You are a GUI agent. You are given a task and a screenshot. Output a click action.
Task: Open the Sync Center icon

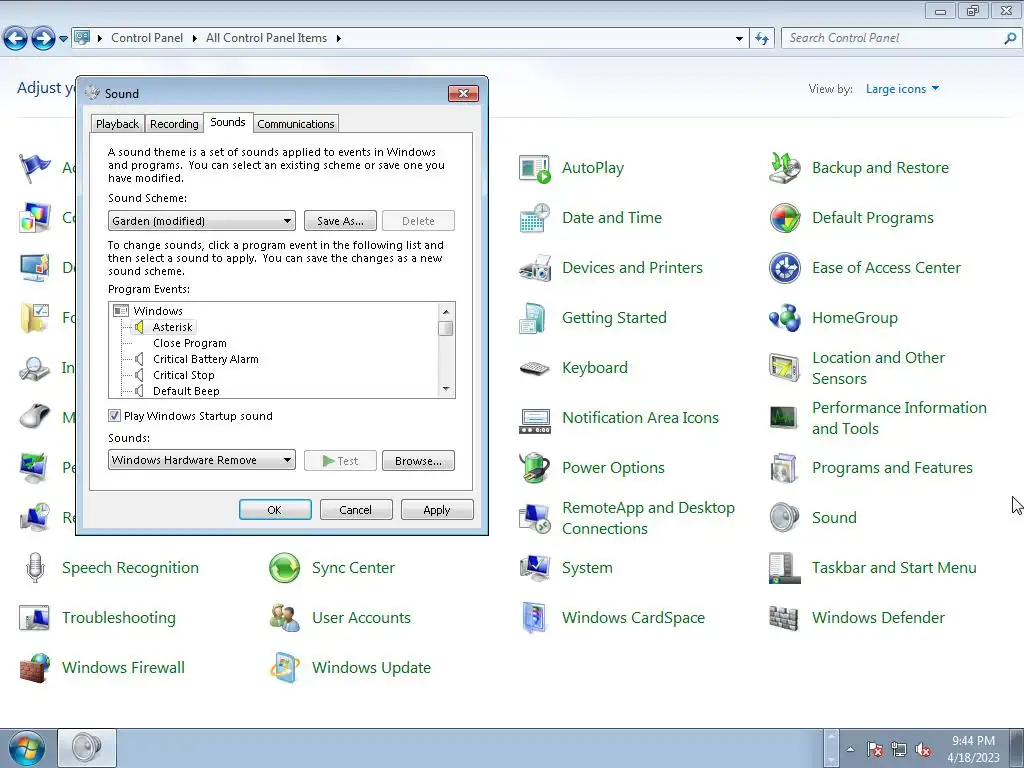point(285,568)
